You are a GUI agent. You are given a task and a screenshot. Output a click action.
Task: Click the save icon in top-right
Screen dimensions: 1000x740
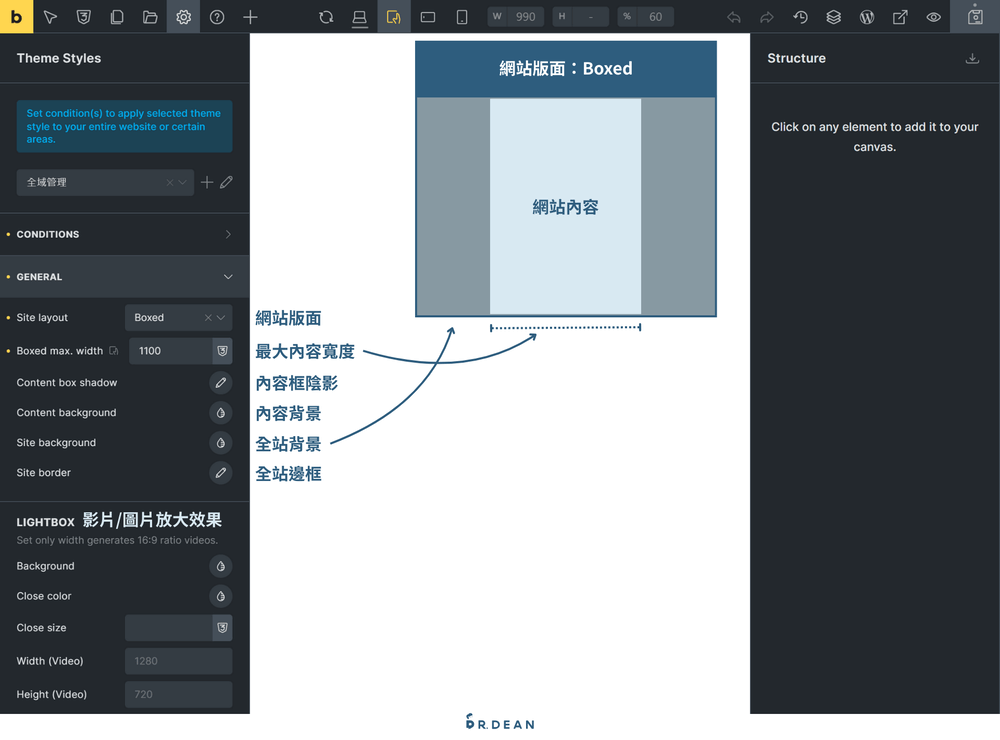975,17
